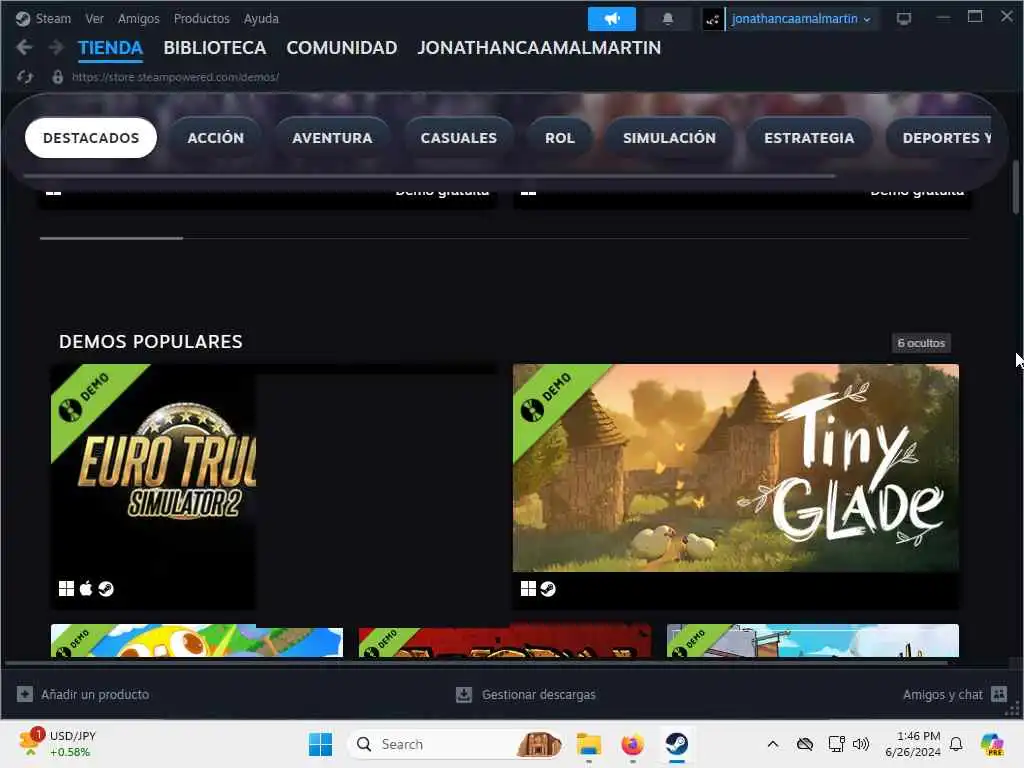Open the announcements megaphone button
Screen dimensions: 1024x768
(611, 18)
